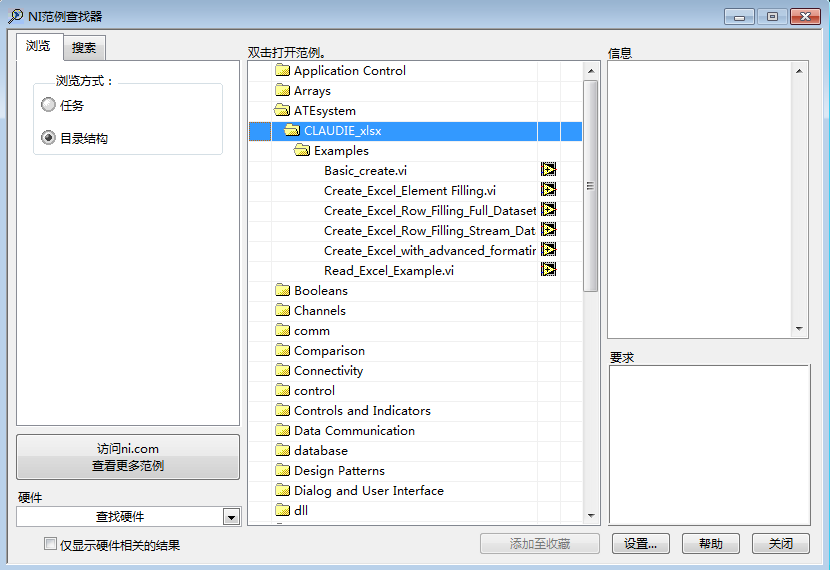Click the Data Communication folder icon
830x570 pixels.
pyautogui.click(x=283, y=430)
